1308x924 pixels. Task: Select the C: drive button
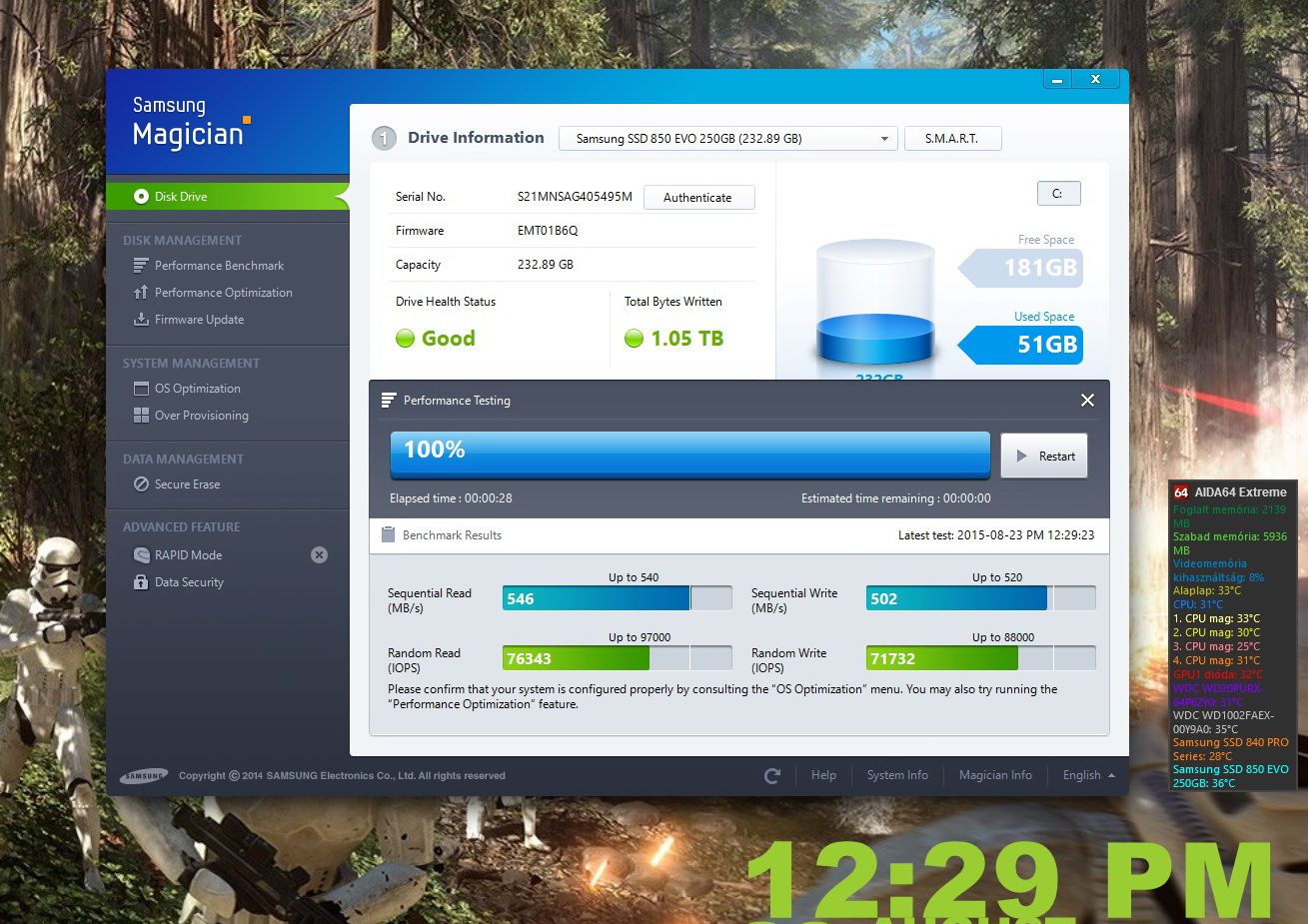tap(1058, 194)
